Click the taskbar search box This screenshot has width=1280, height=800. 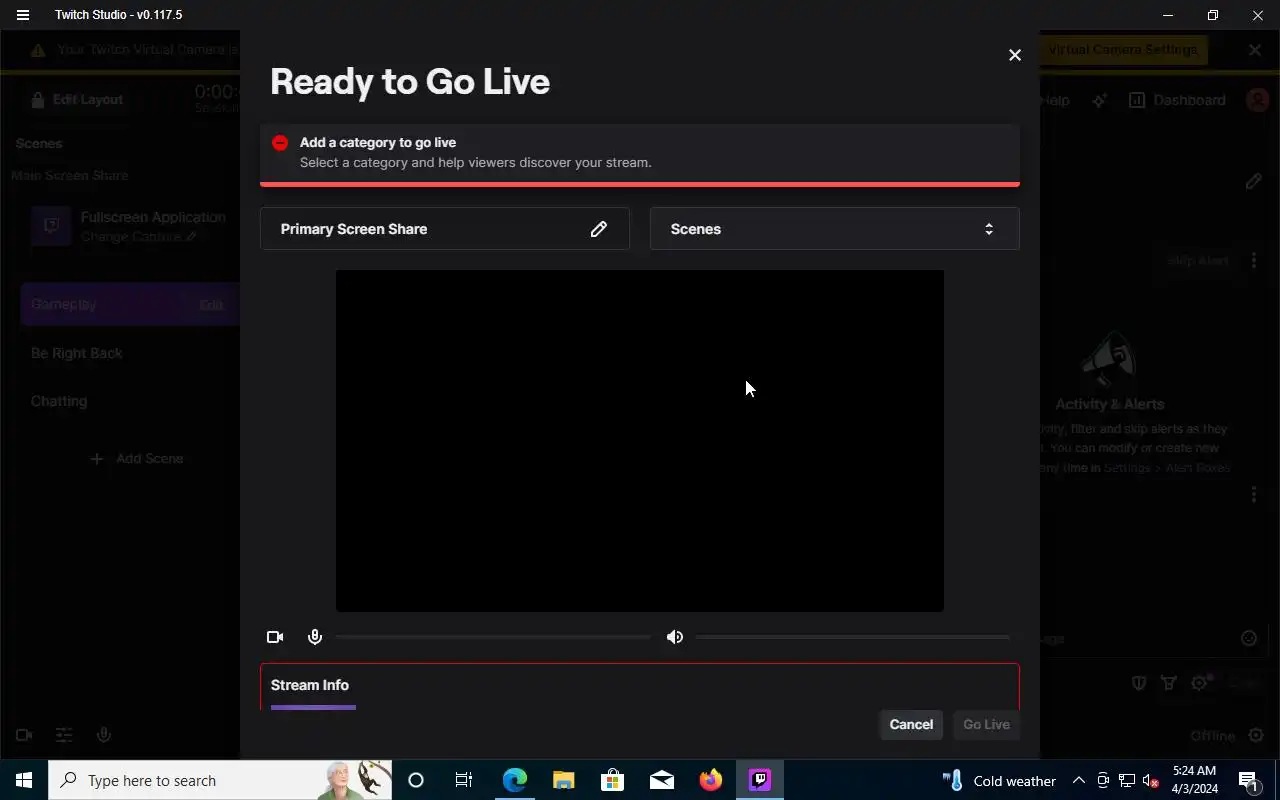[220, 781]
